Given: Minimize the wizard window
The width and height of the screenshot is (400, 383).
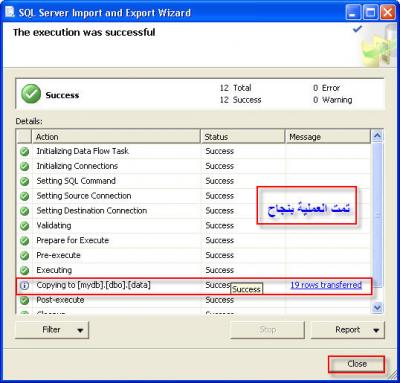Looking at the screenshot, I should [353, 13].
